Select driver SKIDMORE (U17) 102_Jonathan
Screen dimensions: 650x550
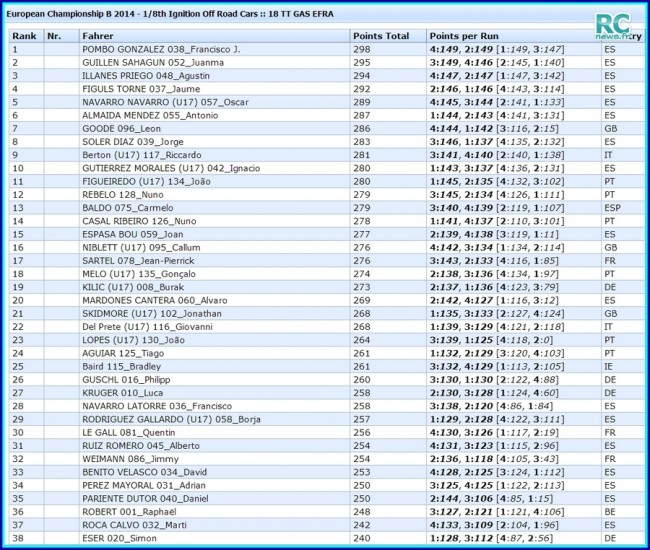pos(152,314)
